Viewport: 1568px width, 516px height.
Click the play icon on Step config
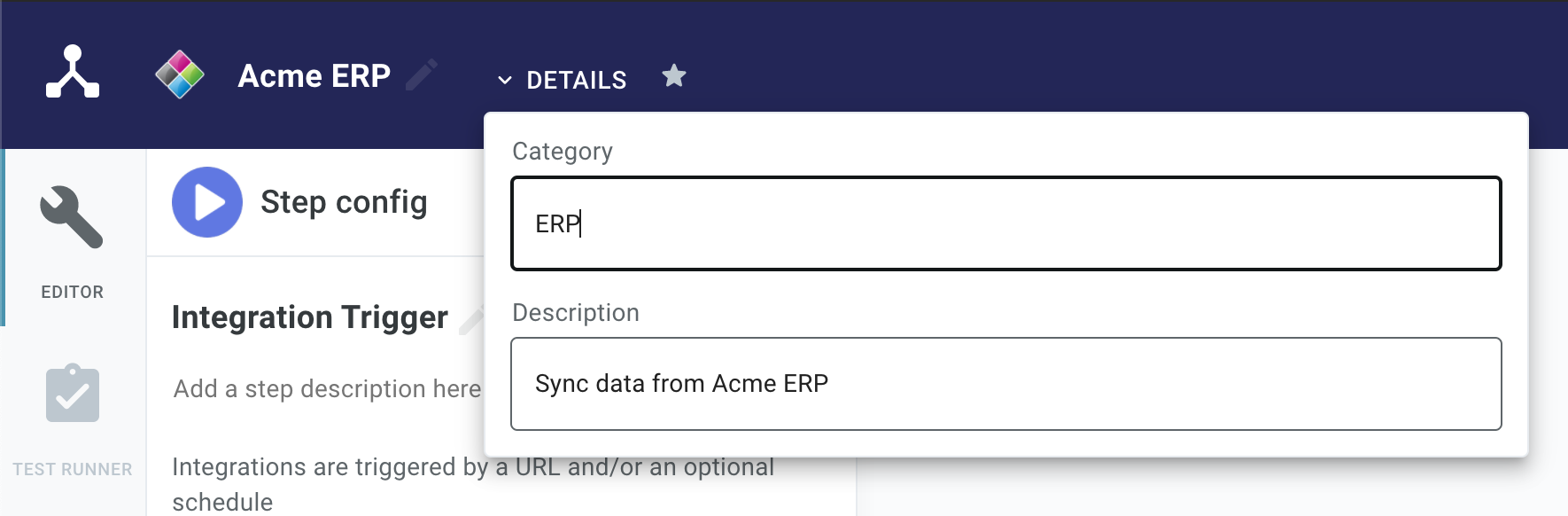click(206, 202)
